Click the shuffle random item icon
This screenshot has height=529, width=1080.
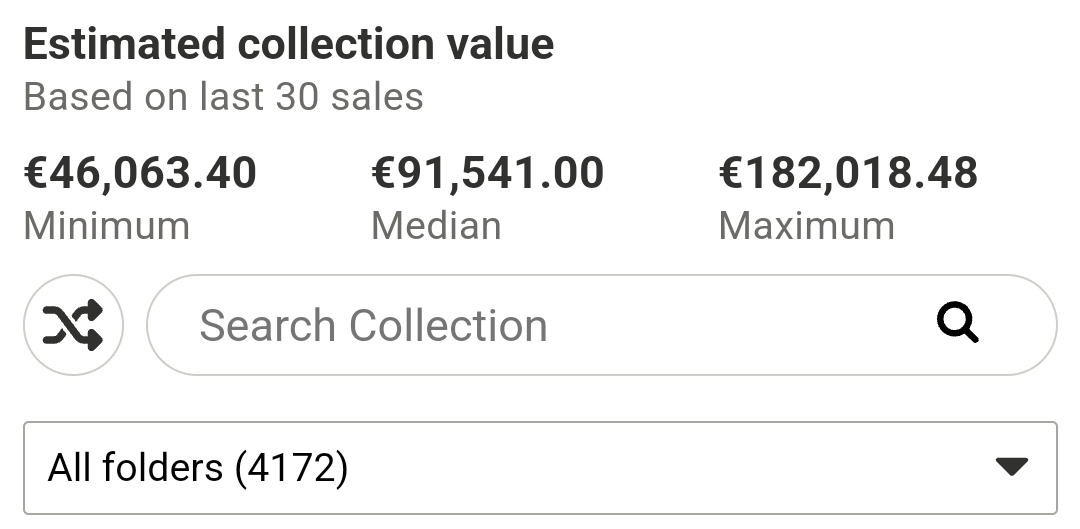[73, 325]
